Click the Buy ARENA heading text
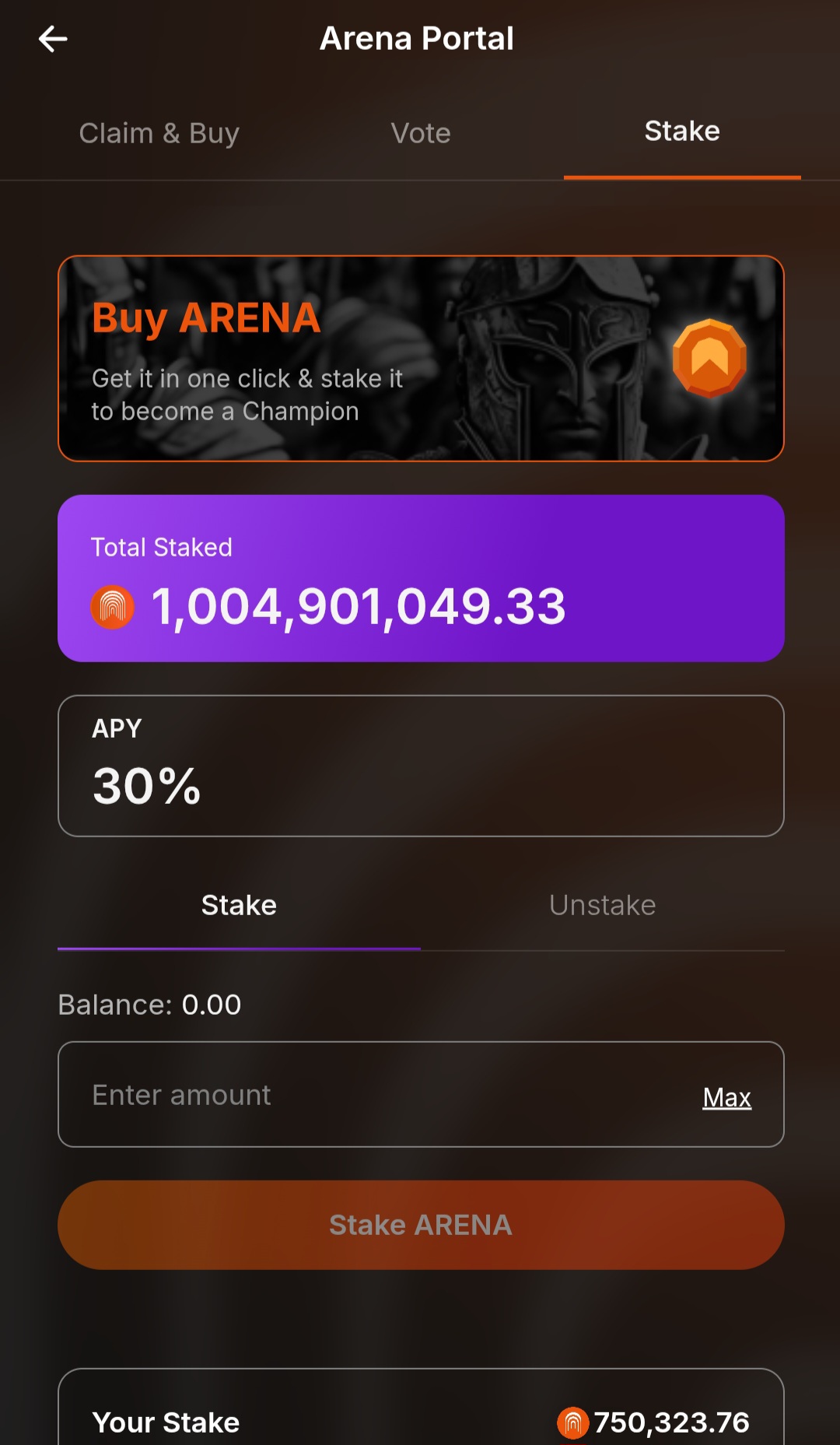Viewport: 840px width, 1445px height. (206, 318)
